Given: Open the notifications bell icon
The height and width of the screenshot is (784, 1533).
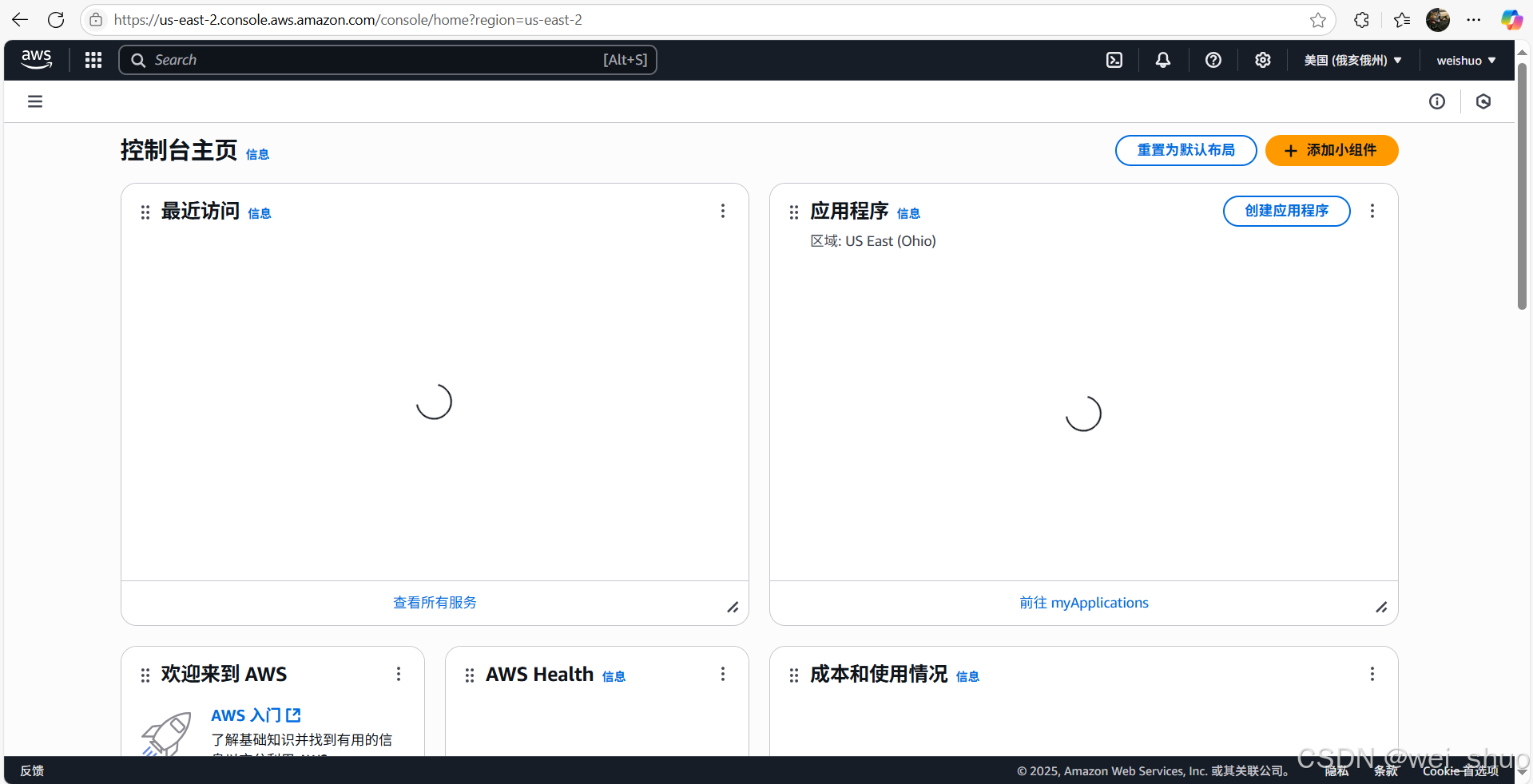Looking at the screenshot, I should (x=1162, y=59).
